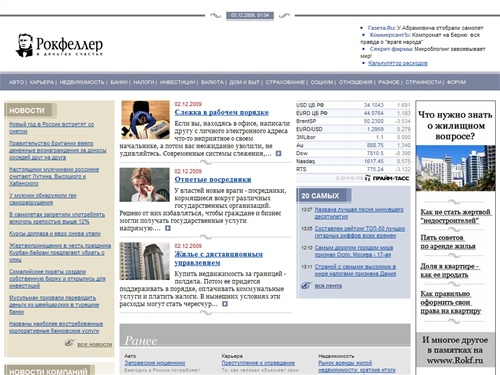Image resolution: width=500 pixels, height=375 pixels.
Task: Click the BrentSP quote row
Action: click(353, 121)
